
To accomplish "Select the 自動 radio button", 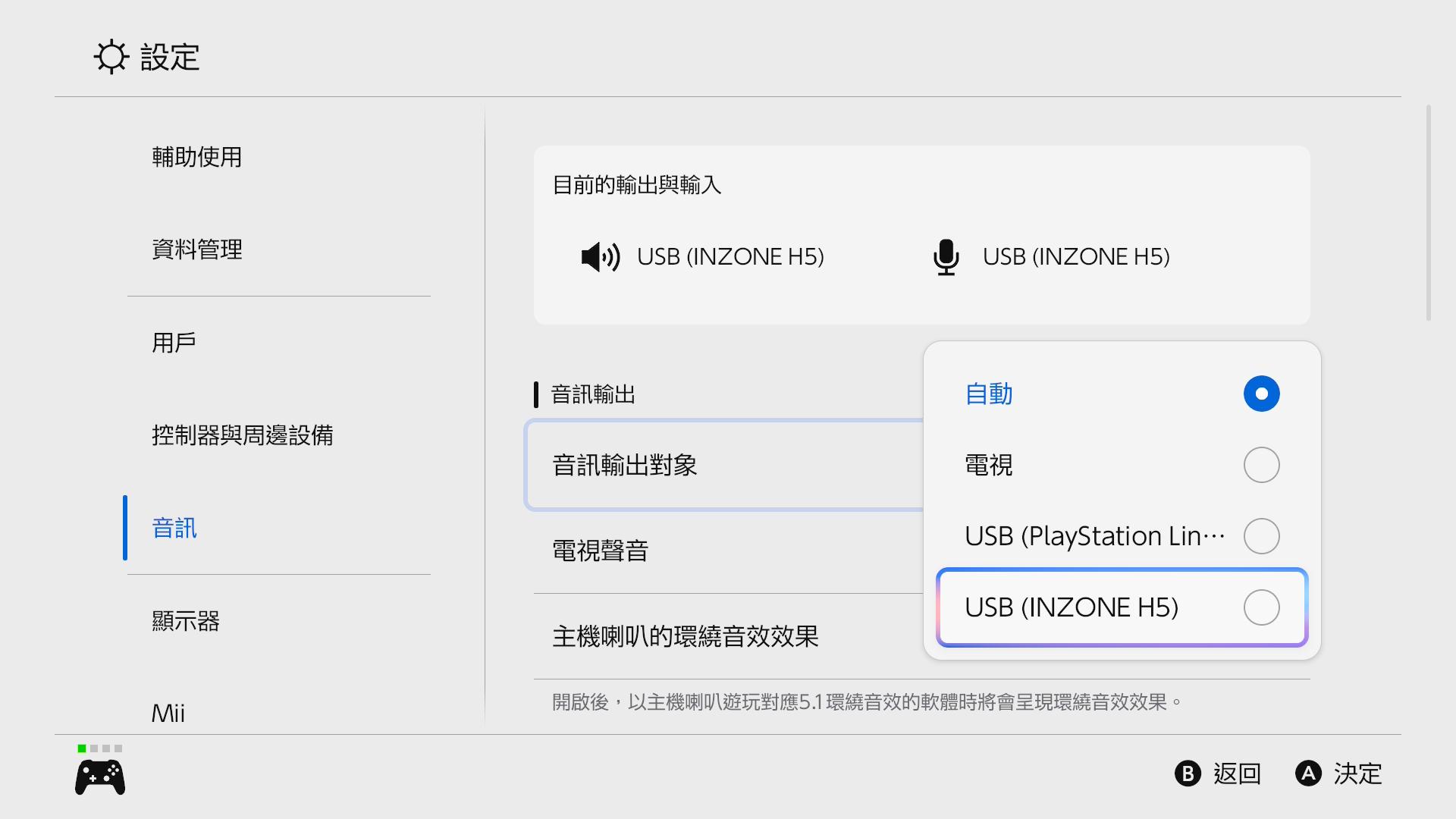I will point(1261,394).
